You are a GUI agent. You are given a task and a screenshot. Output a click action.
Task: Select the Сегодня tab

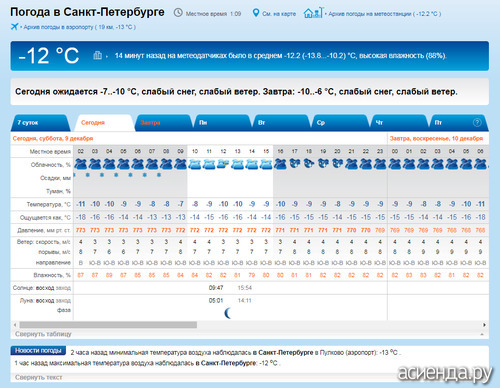[x=104, y=123]
